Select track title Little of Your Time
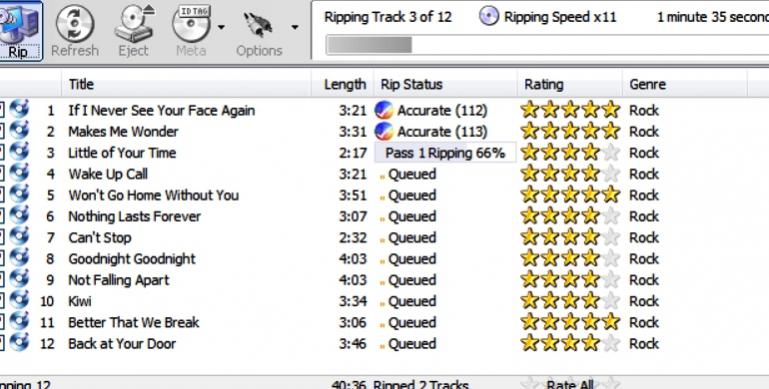This screenshot has width=769, height=389. click(122, 153)
